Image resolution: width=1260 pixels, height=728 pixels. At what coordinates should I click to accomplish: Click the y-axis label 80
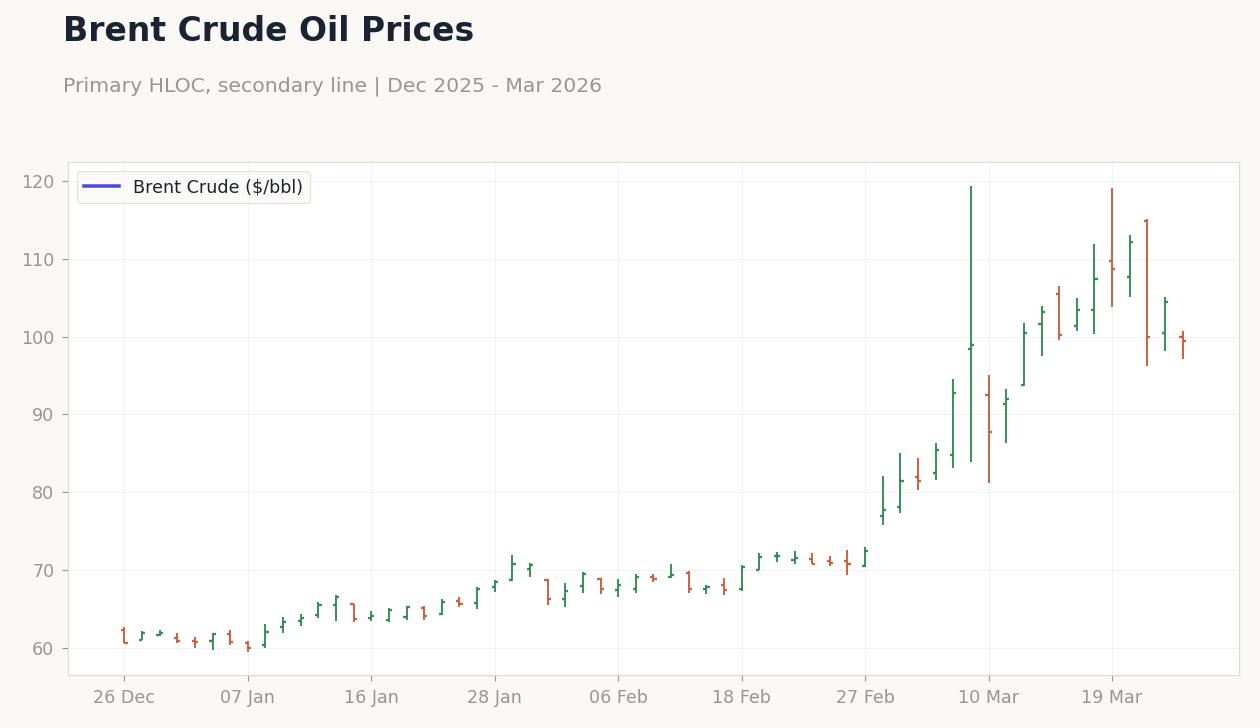[43, 493]
